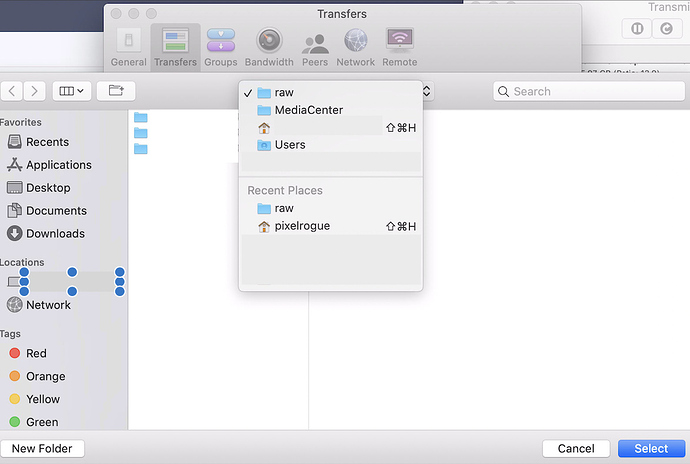The width and height of the screenshot is (690, 464).
Task: Pick pixelrogue under Recent Places
Action: point(302,226)
